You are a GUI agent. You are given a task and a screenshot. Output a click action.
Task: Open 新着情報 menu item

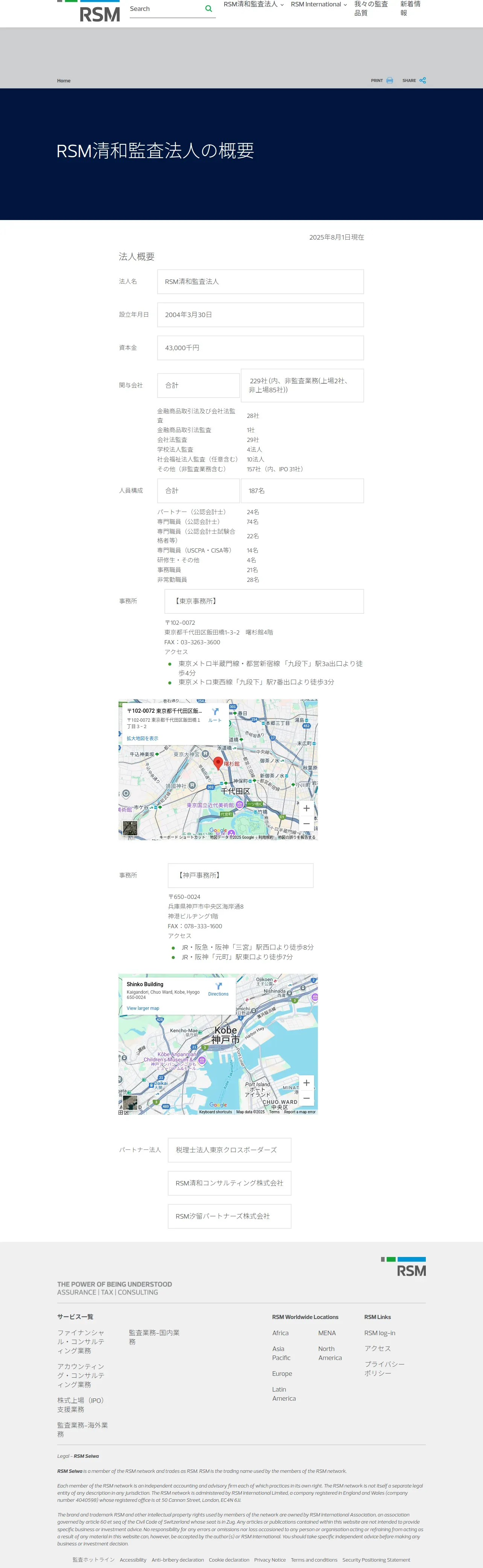click(410, 8)
